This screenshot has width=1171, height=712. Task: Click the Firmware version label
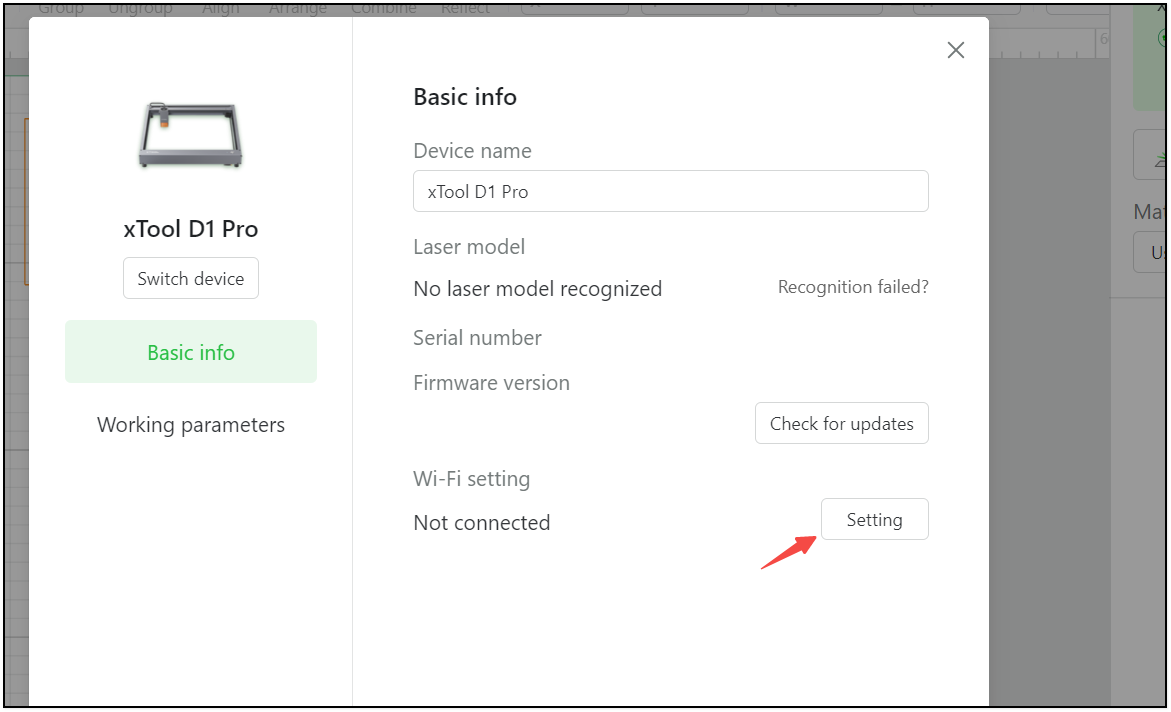491,383
